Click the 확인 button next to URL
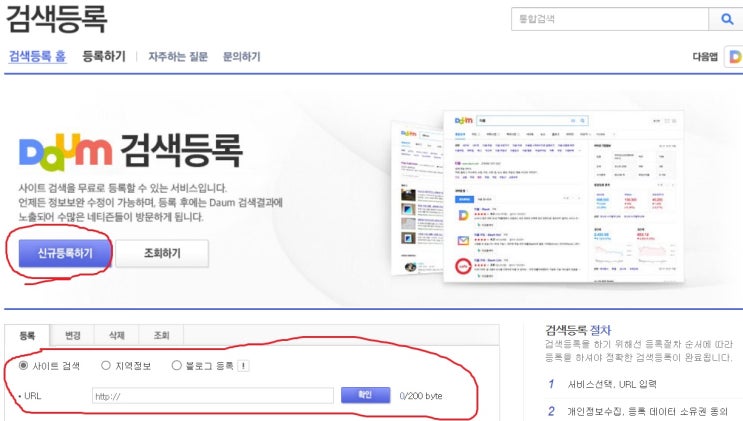 [x=365, y=395]
